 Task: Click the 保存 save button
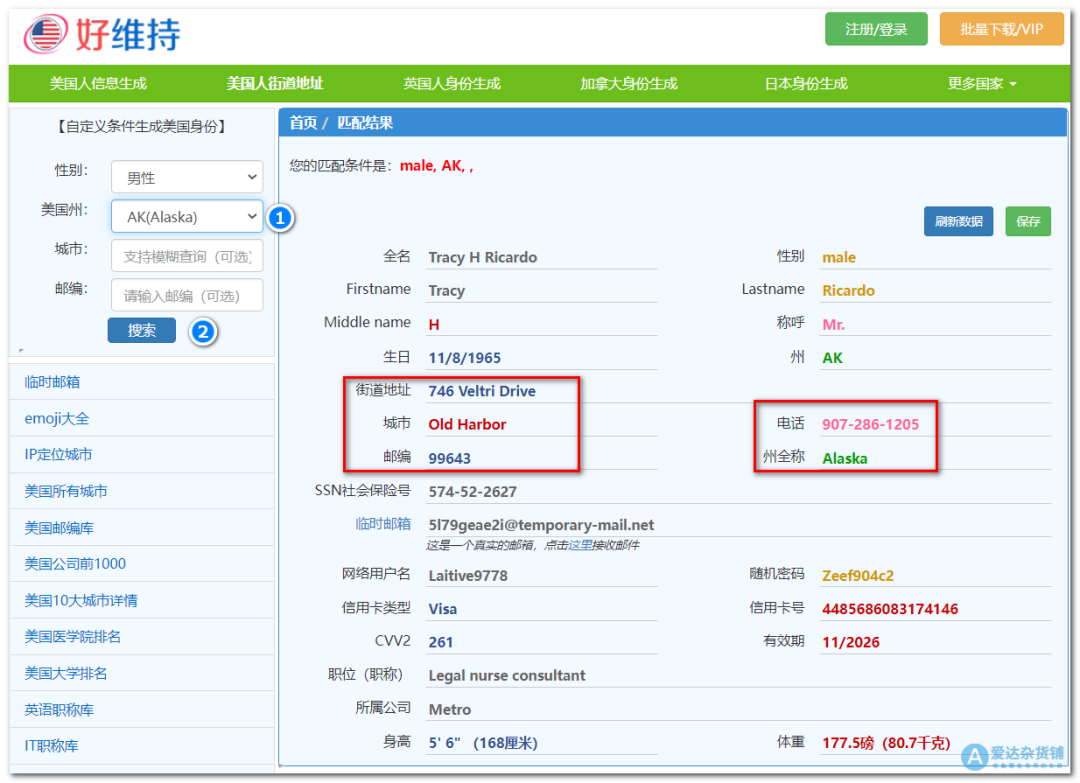1028,221
